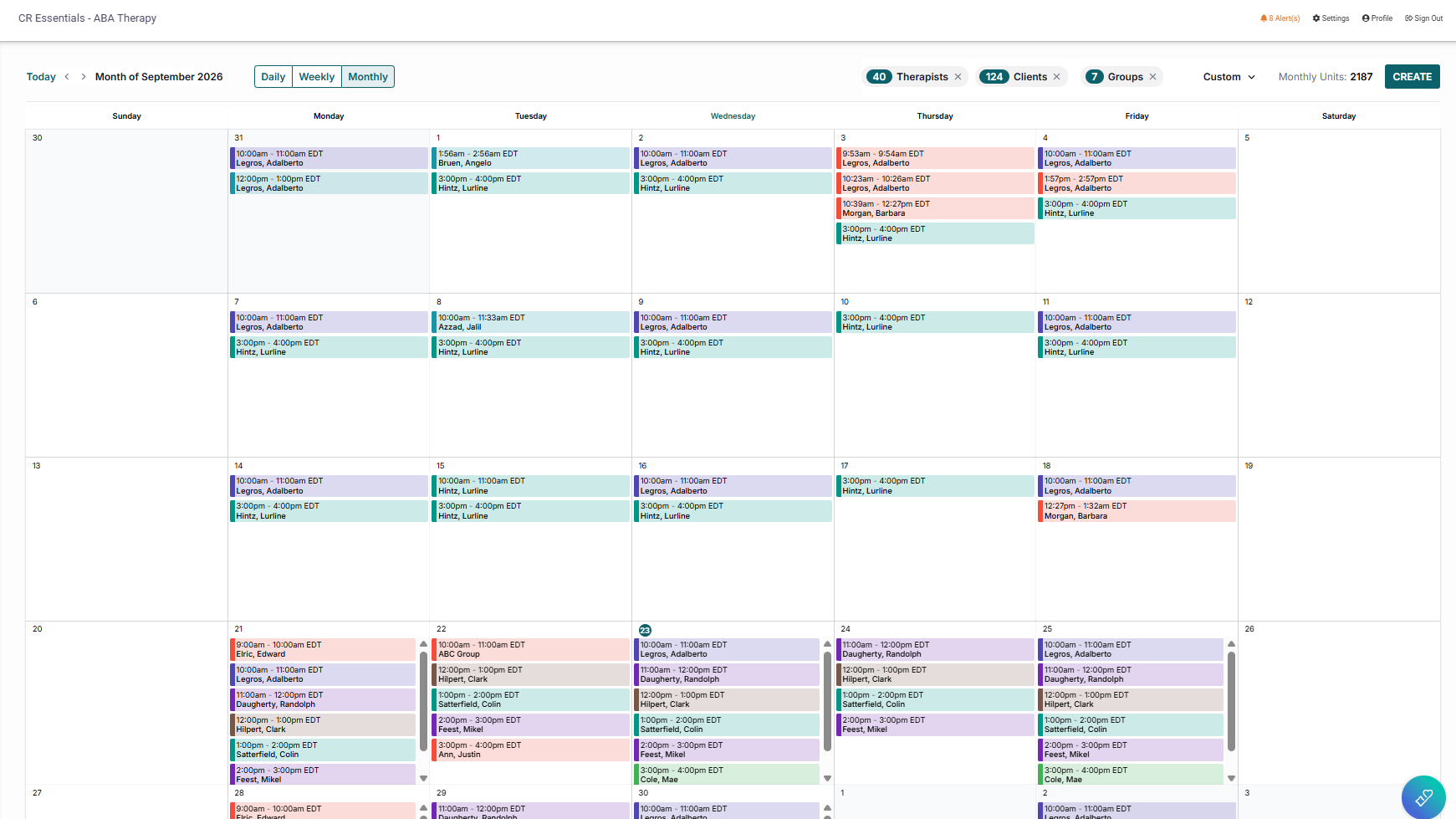Jump to Today link

click(x=41, y=77)
